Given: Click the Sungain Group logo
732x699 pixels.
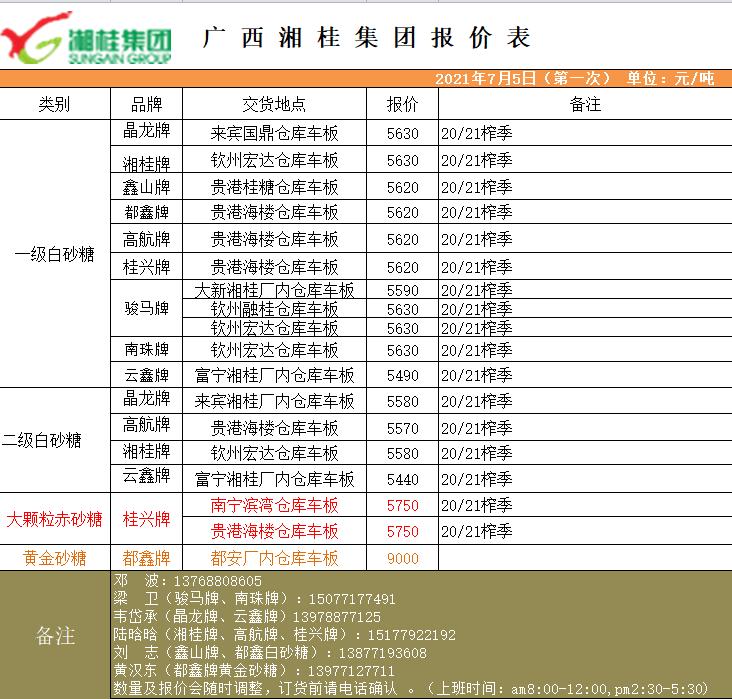Looking at the screenshot, I should tap(87, 38).
